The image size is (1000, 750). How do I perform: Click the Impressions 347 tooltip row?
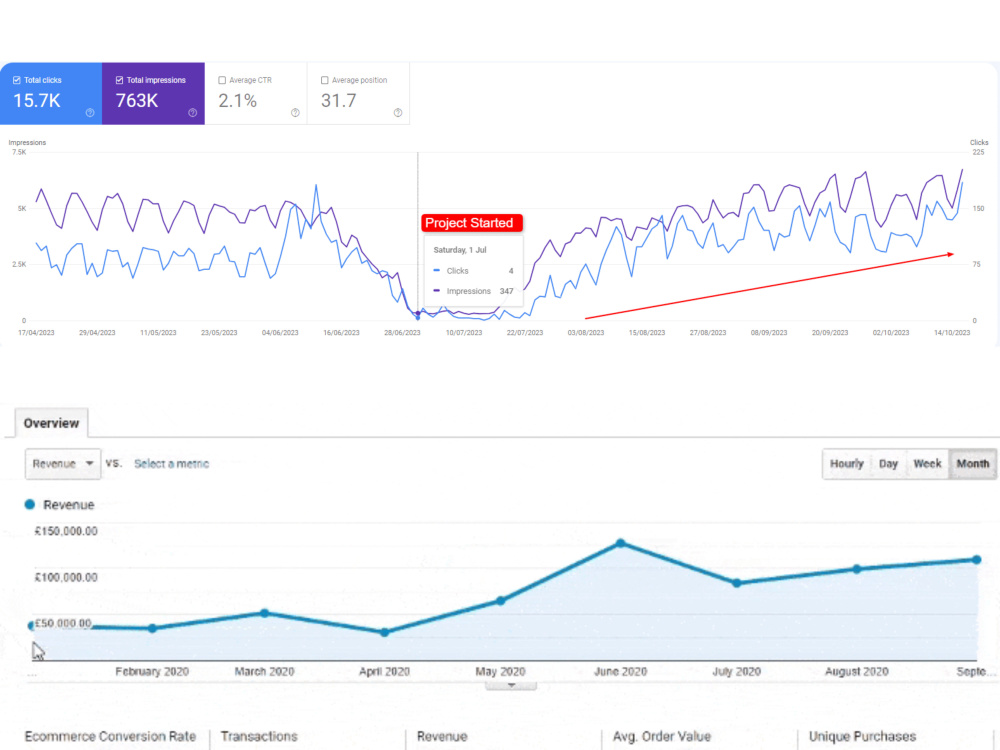473,291
